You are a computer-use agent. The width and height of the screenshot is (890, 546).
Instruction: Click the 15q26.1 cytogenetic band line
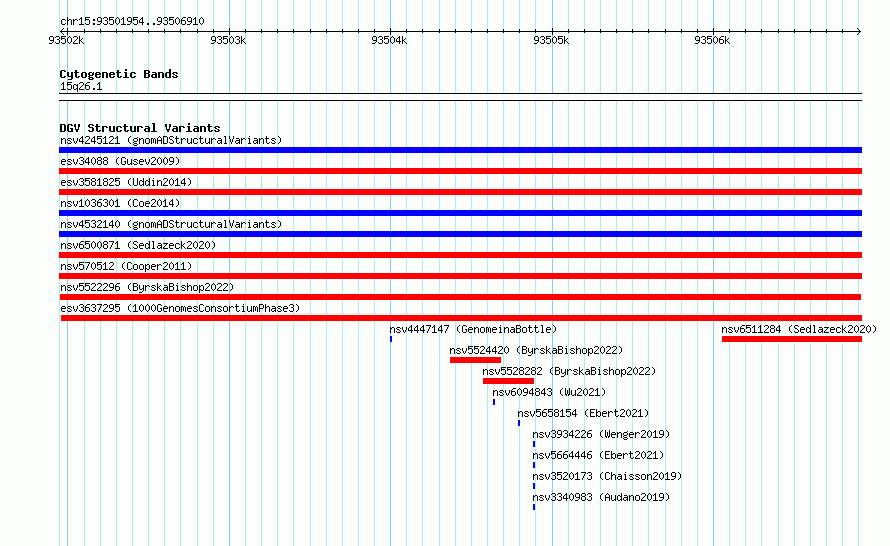click(x=460, y=97)
